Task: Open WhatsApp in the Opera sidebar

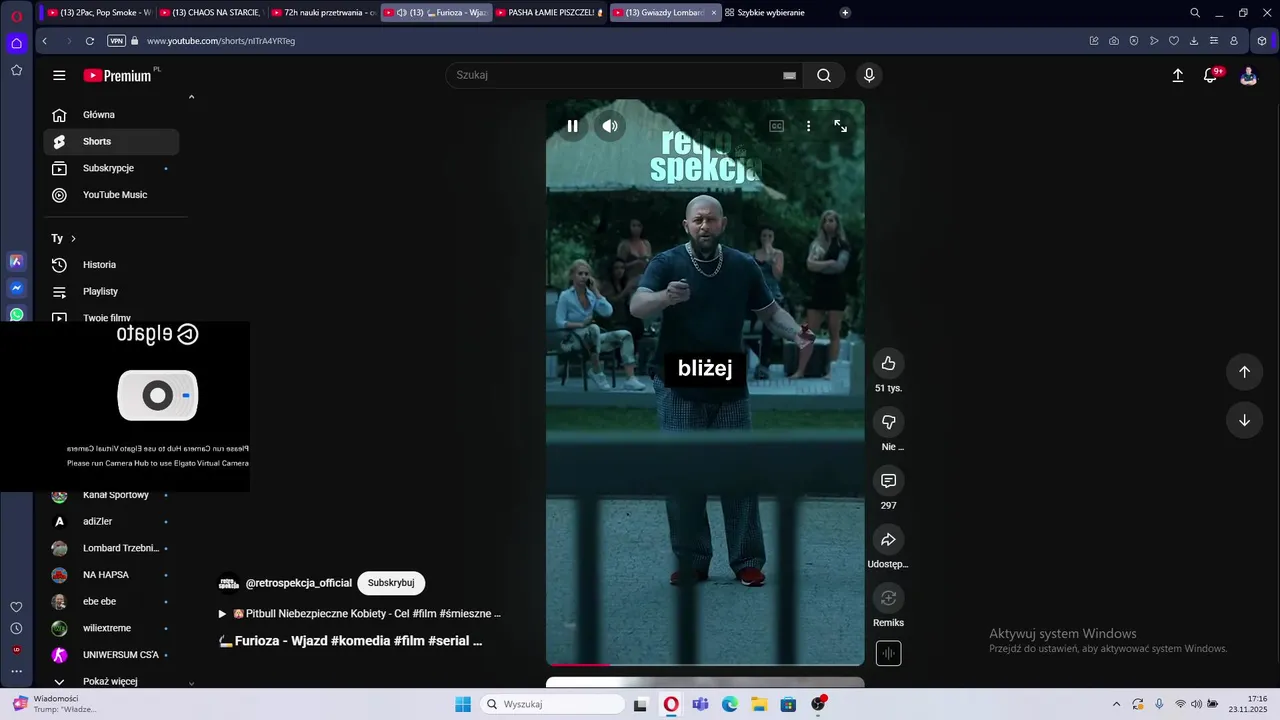Action: (16, 315)
